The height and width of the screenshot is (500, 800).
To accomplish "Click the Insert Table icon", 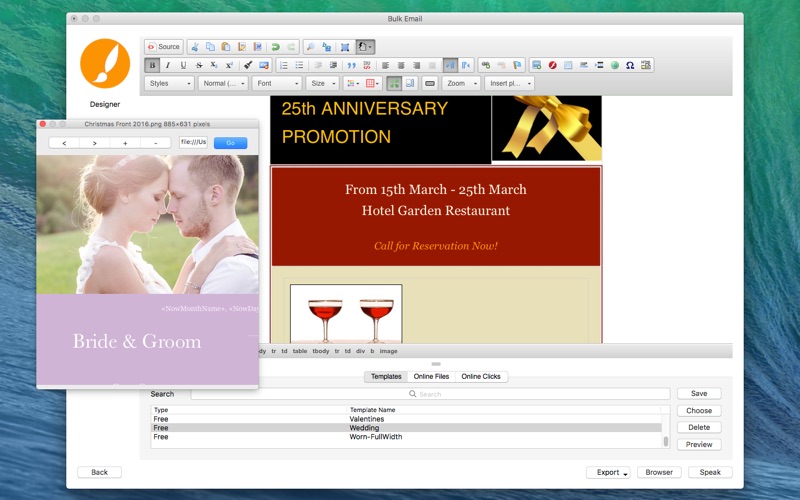I will click(568, 65).
